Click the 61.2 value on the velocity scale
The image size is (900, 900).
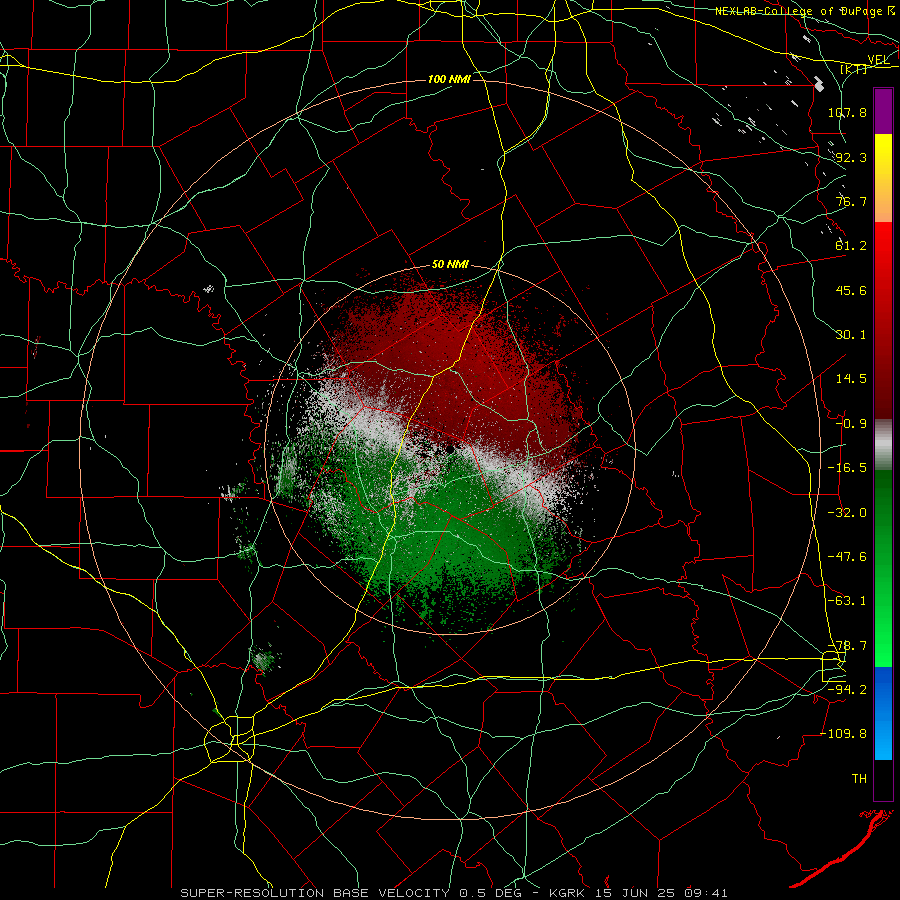pos(851,246)
